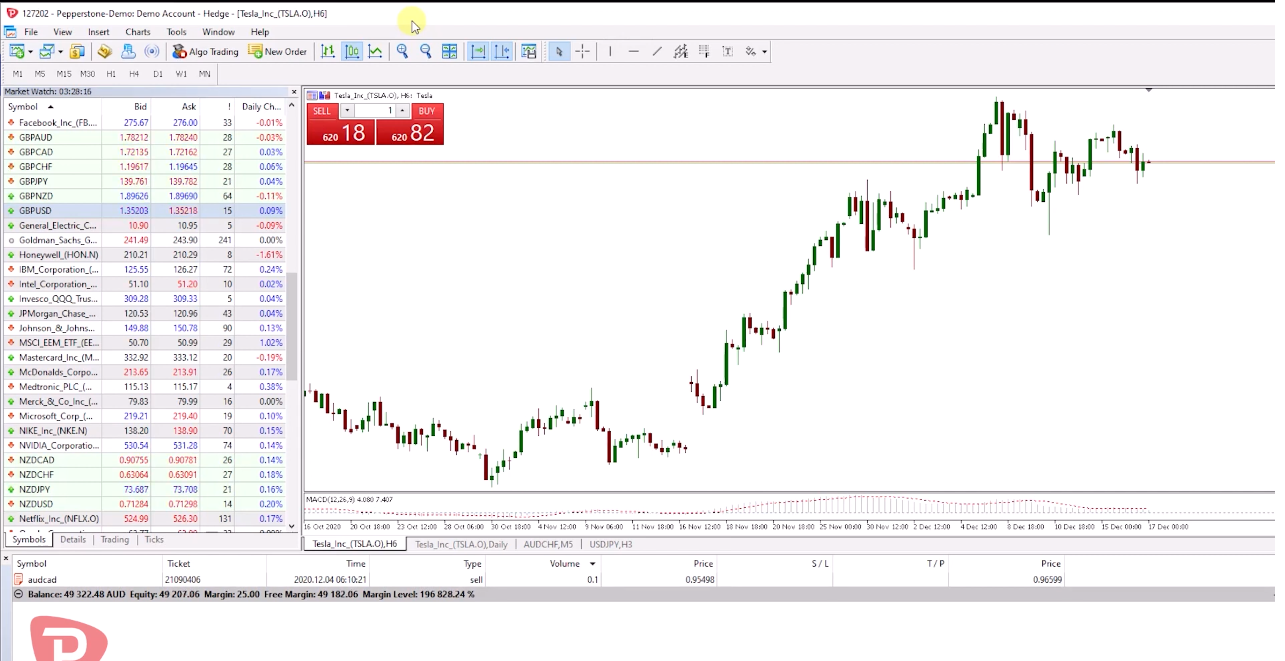Image resolution: width=1285 pixels, height=661 pixels.
Task: Select the vertical line drawing tool
Action: point(610,51)
